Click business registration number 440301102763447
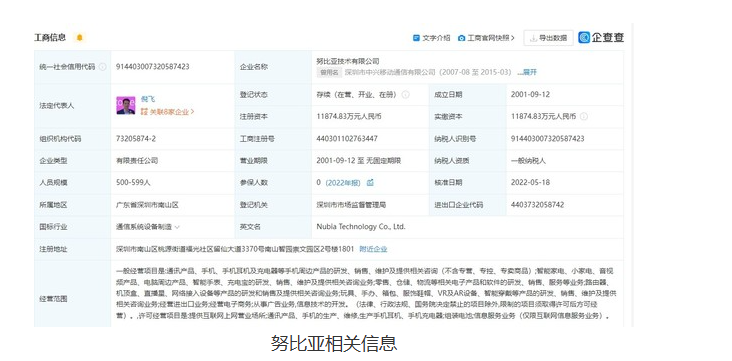 click(x=347, y=139)
